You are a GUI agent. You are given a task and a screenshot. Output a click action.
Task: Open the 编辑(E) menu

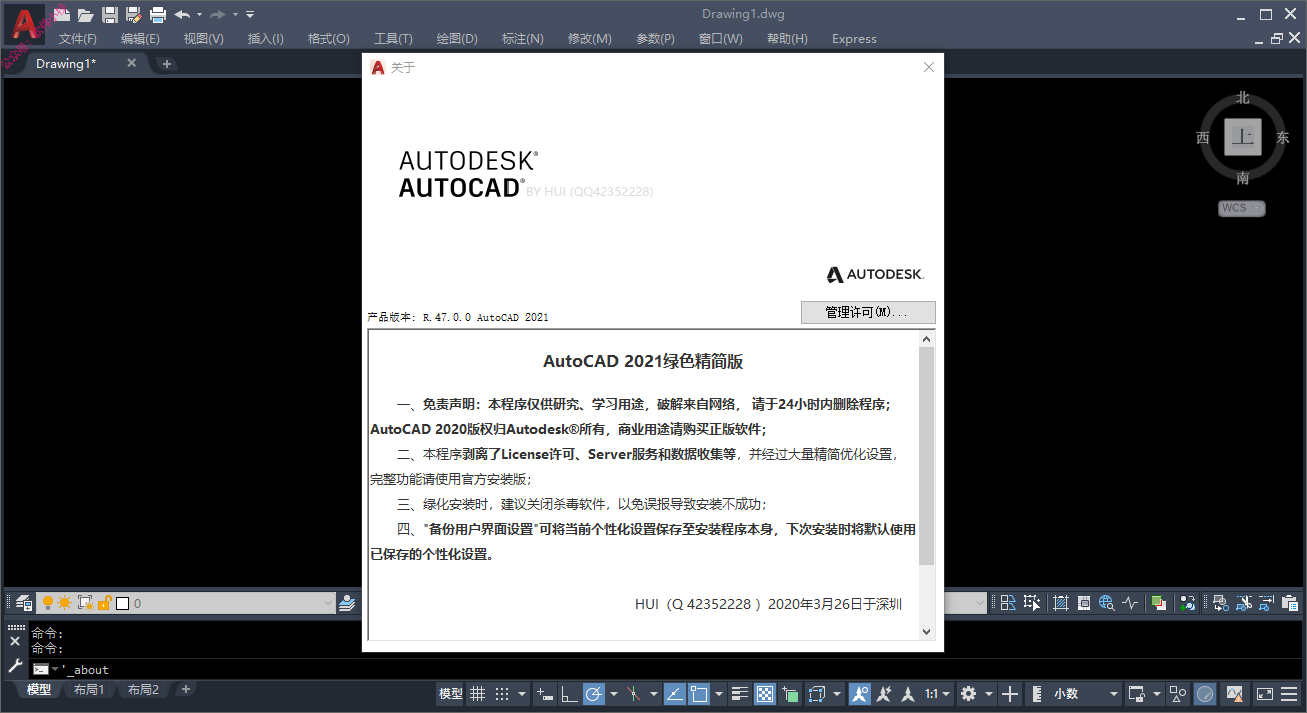(140, 39)
